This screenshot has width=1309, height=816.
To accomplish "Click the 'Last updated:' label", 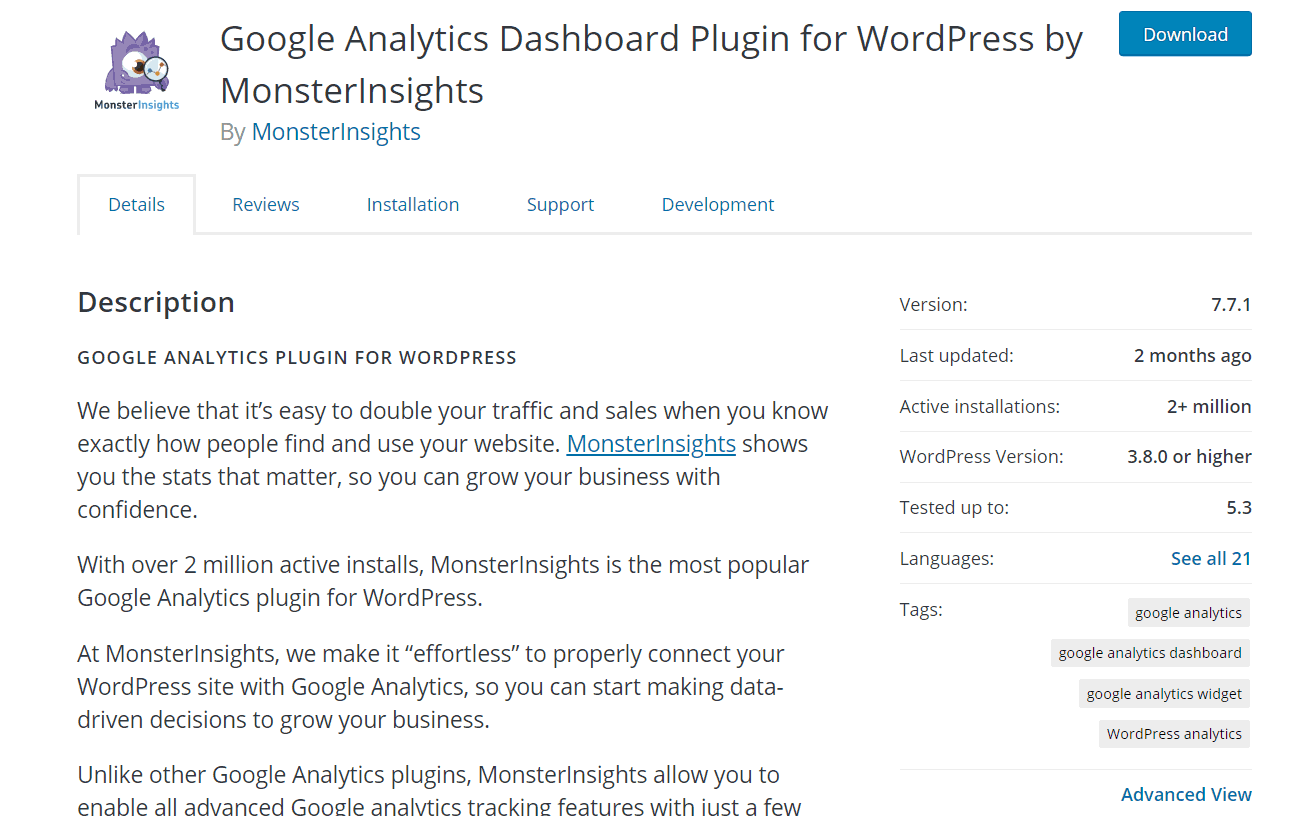I will pos(956,356).
